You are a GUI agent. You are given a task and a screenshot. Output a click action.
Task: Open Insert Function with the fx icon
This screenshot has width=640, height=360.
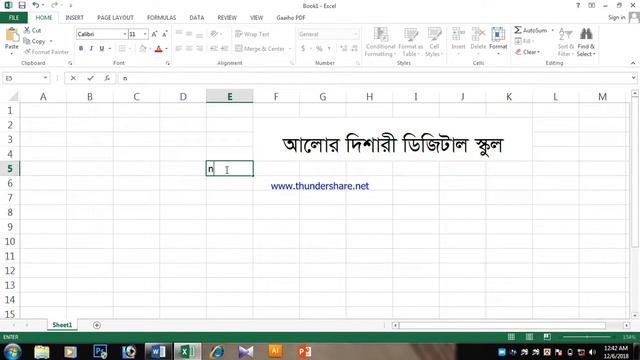pos(107,78)
